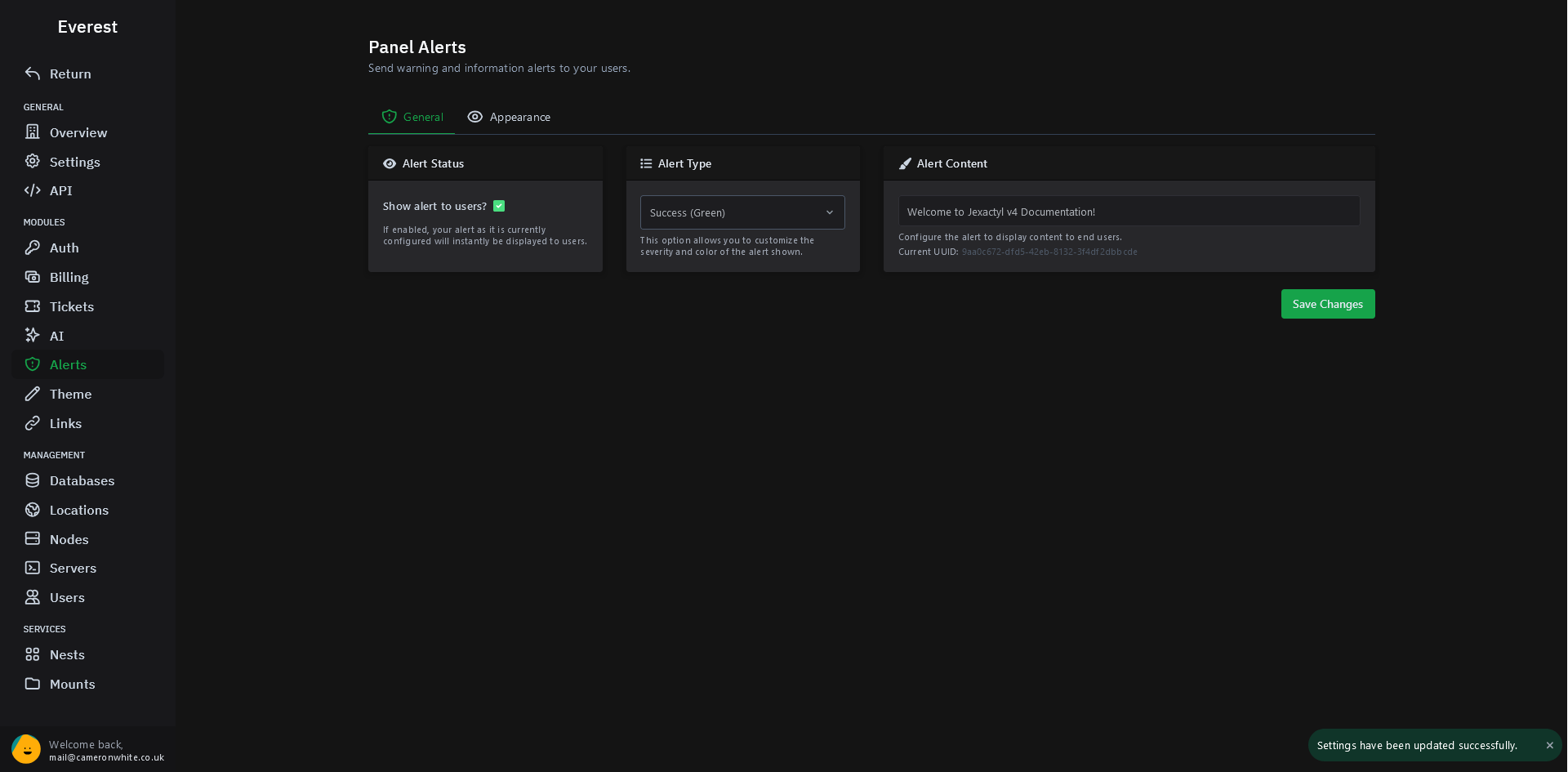
Task: Click the Nodes sidebar label
Action: coord(69,539)
